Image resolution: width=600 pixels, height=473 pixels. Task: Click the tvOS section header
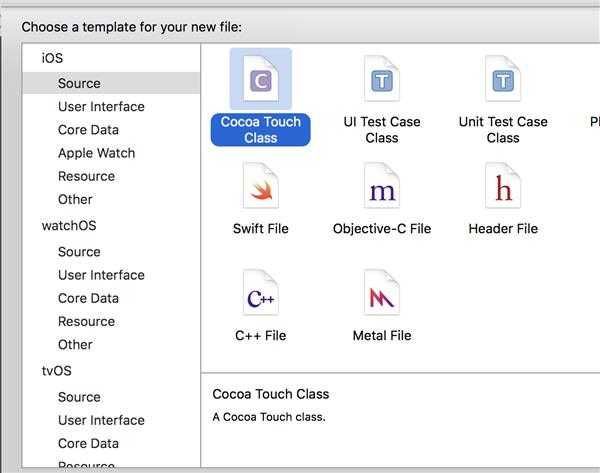57,371
